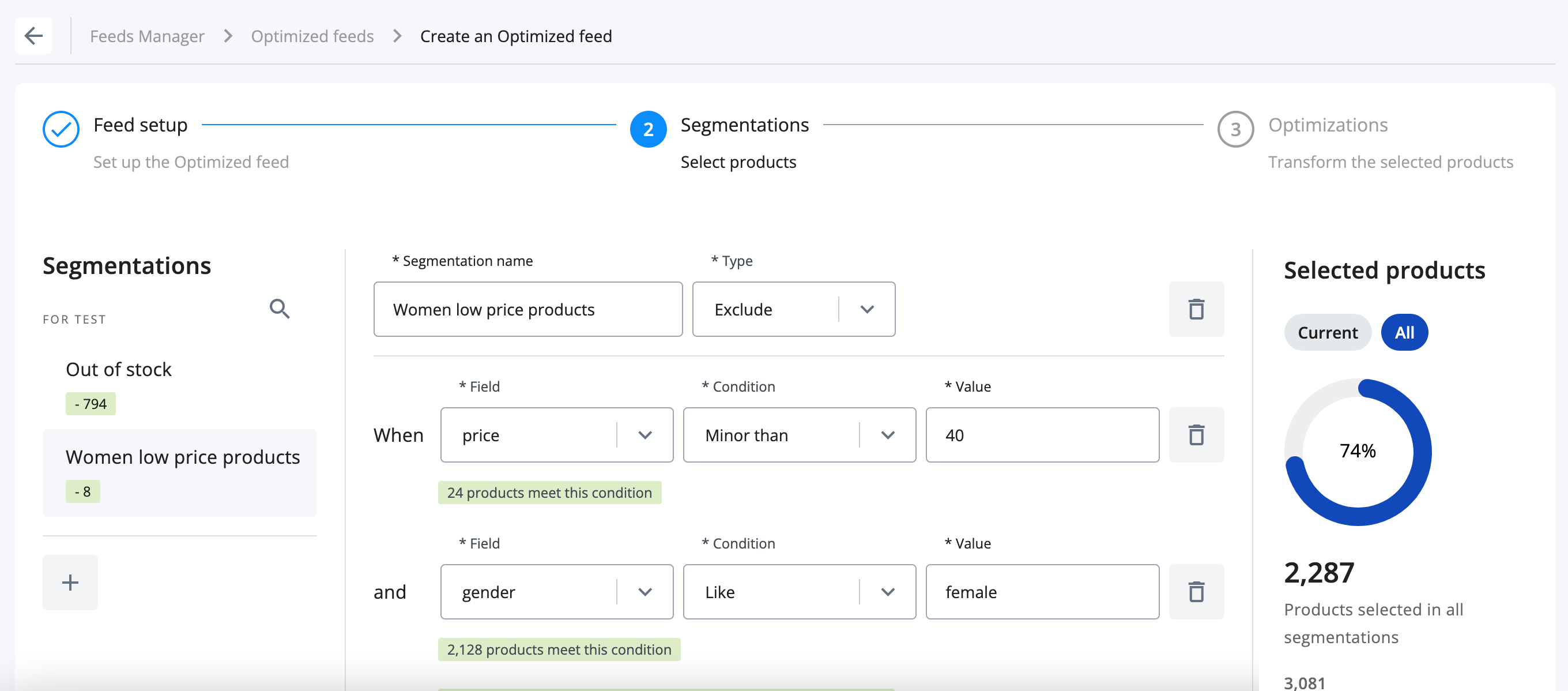
Task: Click the Value field containing 40
Action: pyautogui.click(x=1042, y=435)
